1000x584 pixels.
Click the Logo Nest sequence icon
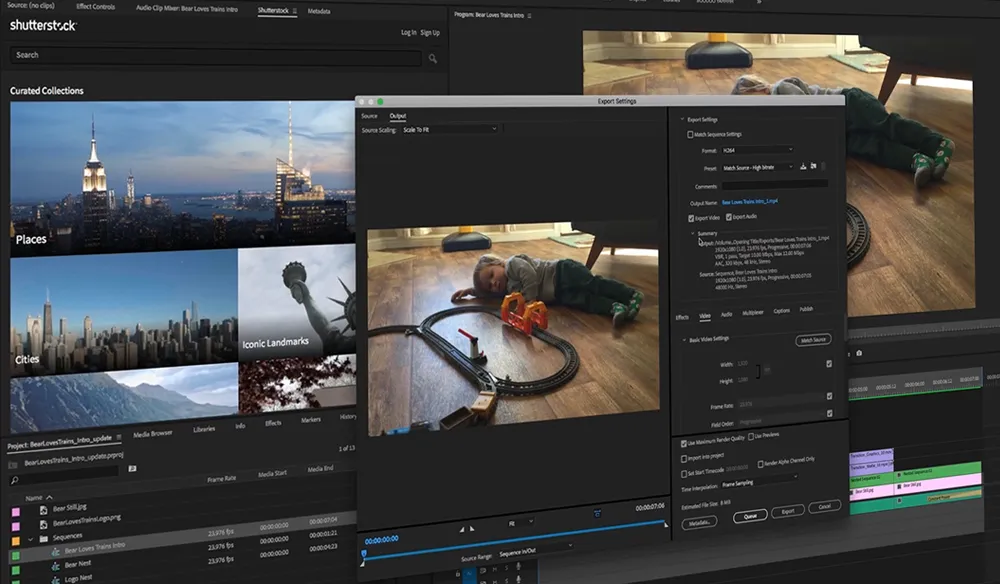click(x=55, y=580)
